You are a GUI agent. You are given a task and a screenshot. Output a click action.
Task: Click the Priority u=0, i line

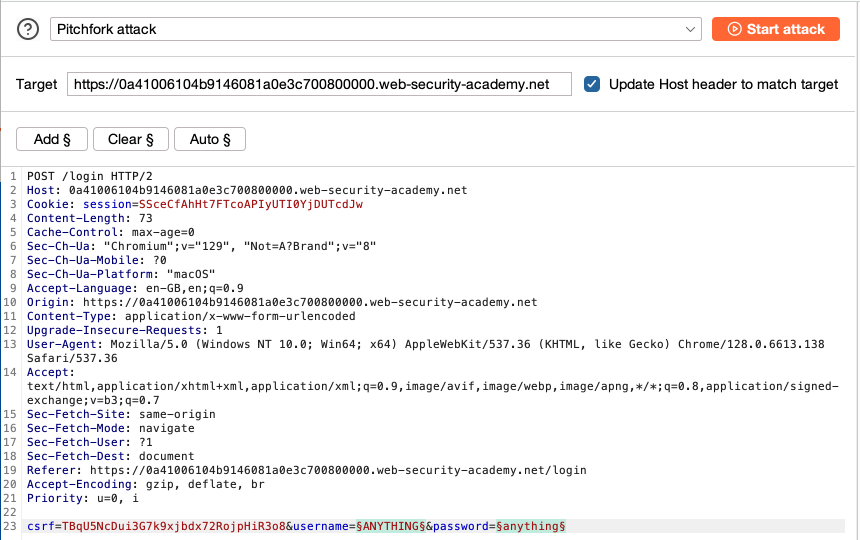coord(83,498)
